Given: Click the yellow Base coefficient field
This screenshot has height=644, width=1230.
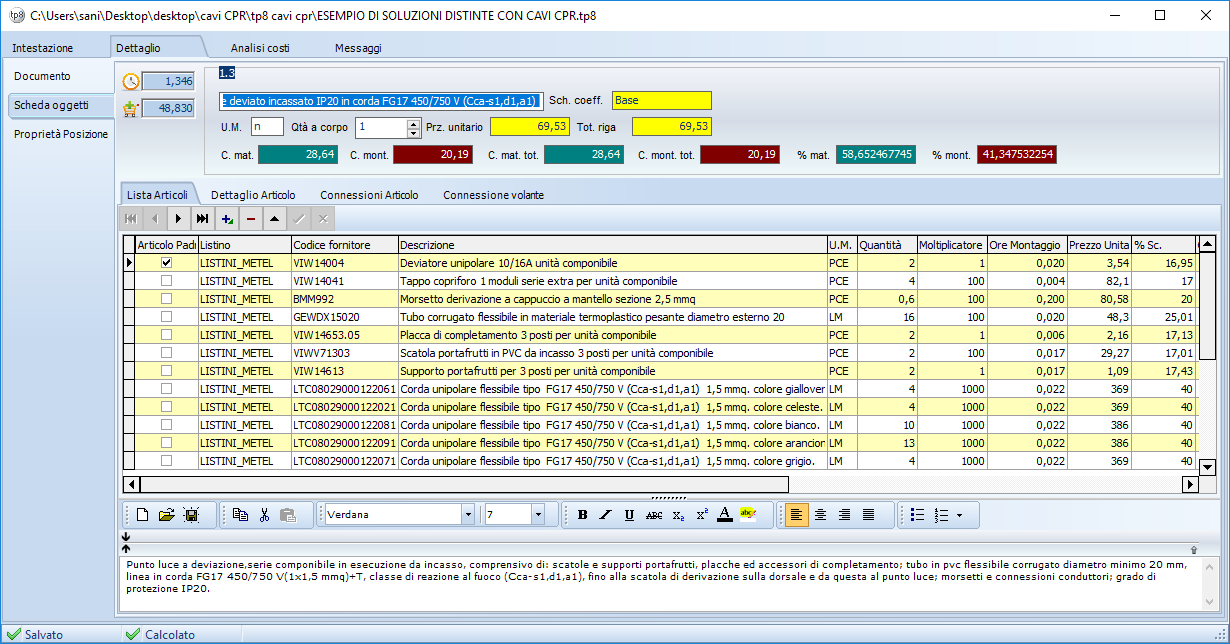Looking at the screenshot, I should tap(662, 100).
